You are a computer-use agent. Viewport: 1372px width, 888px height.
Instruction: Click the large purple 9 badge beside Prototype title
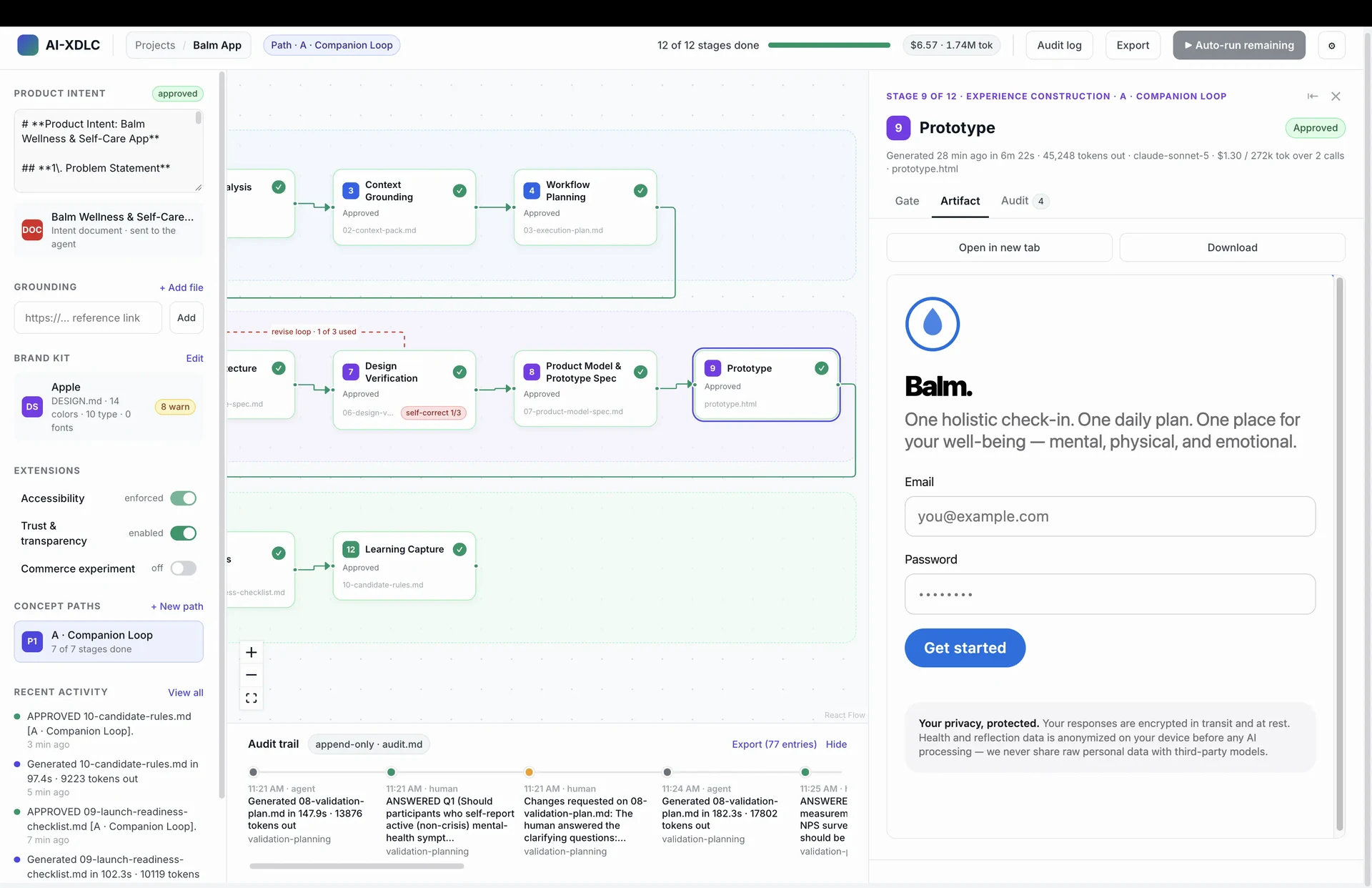pos(898,128)
